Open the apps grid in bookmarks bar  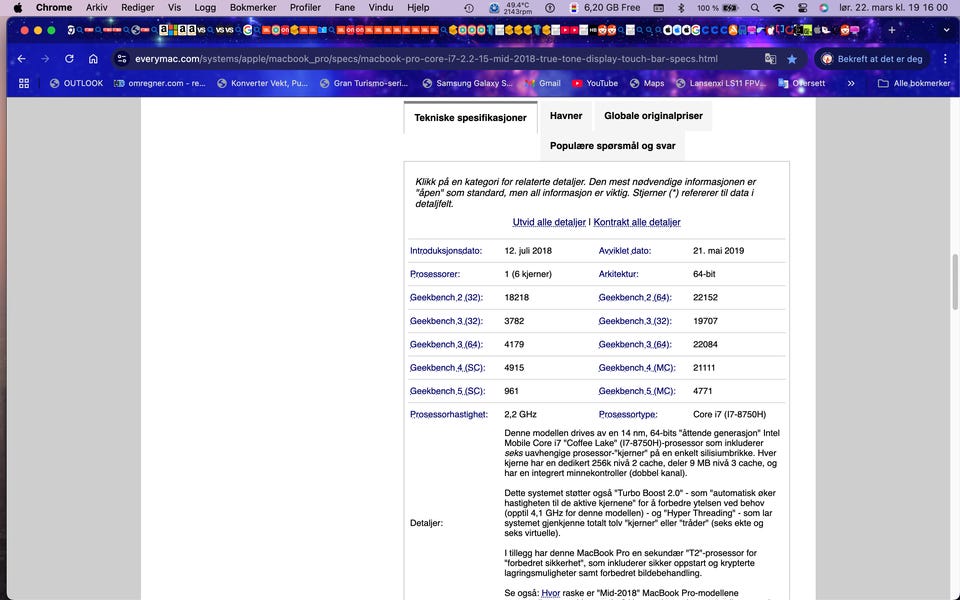(x=24, y=84)
